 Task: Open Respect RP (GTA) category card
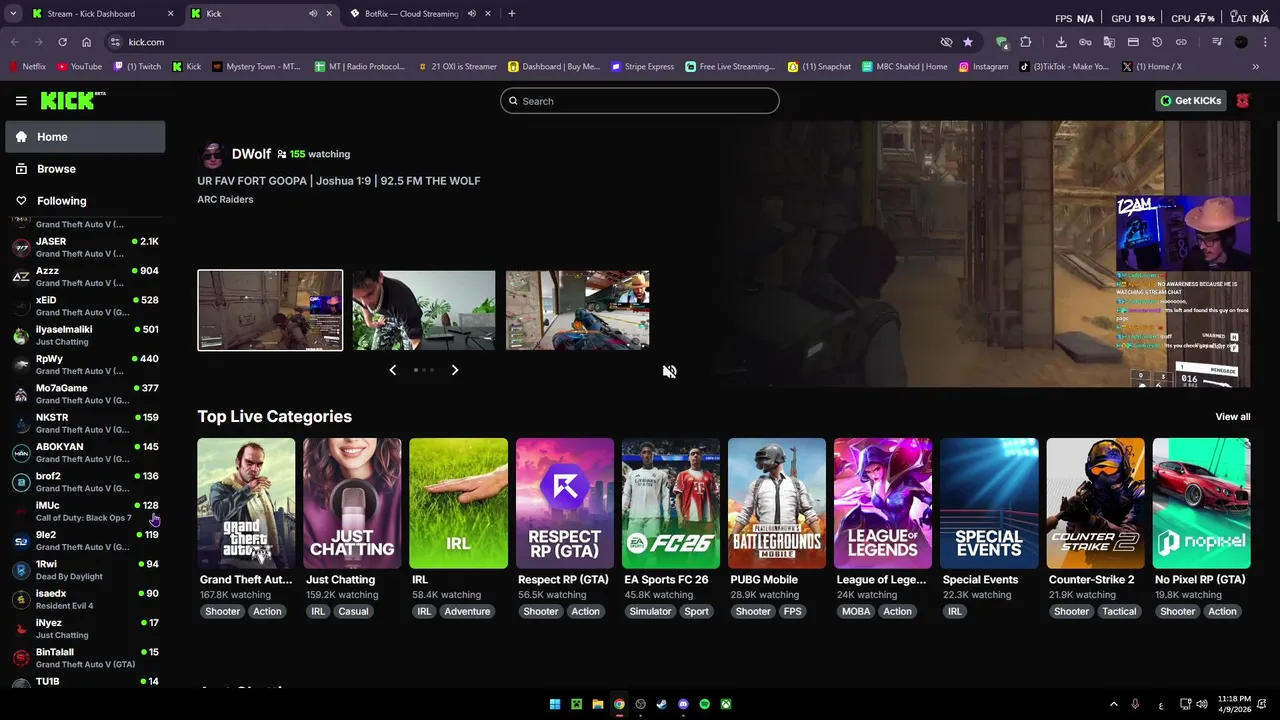coord(564,503)
